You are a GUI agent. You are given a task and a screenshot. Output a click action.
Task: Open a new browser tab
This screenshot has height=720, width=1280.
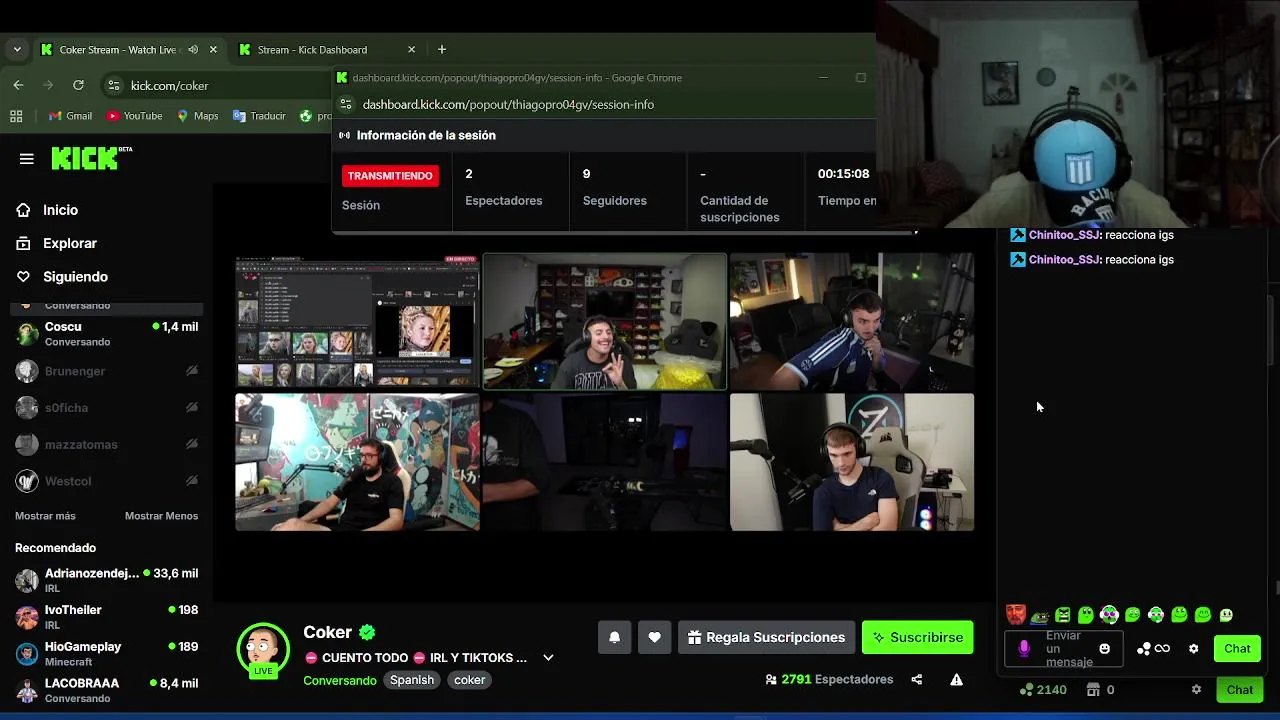click(x=442, y=49)
